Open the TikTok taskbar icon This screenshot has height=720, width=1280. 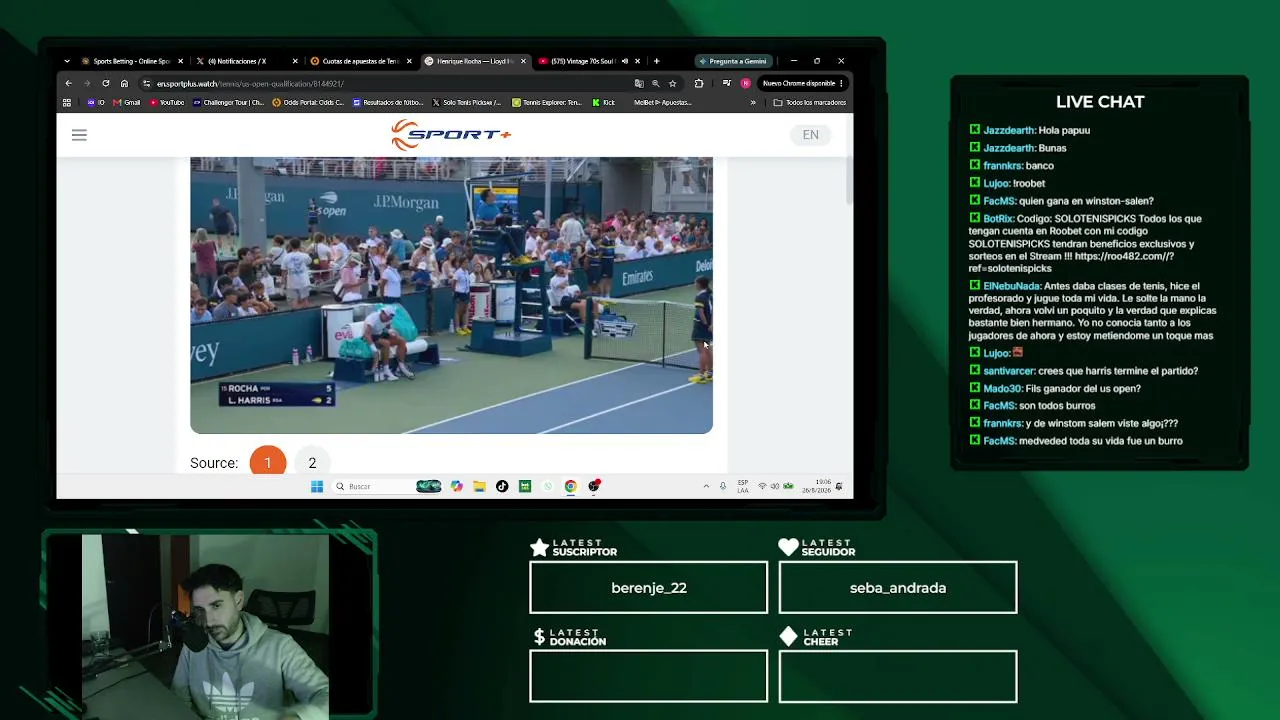502,486
